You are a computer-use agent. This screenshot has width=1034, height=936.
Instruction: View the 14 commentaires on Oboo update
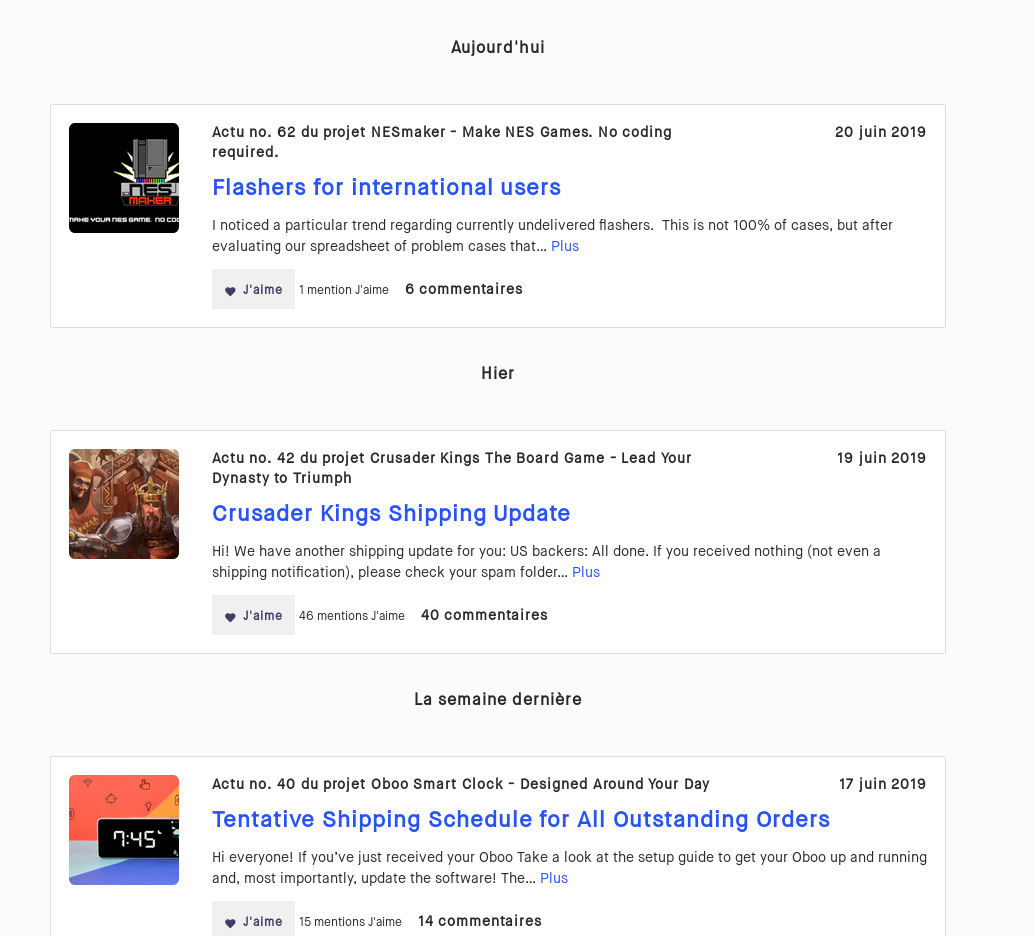(480, 921)
